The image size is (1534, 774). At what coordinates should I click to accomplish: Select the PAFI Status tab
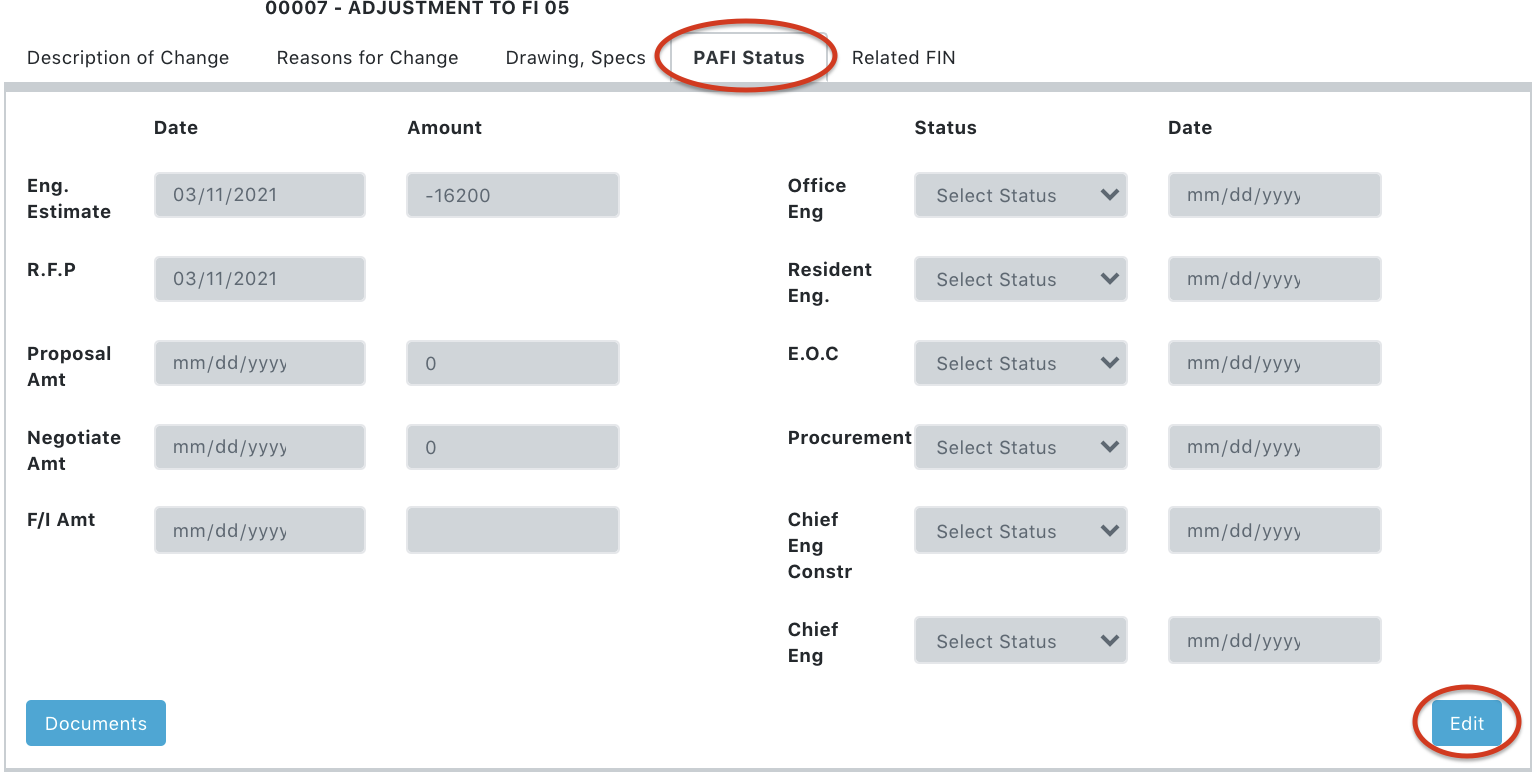coord(748,58)
